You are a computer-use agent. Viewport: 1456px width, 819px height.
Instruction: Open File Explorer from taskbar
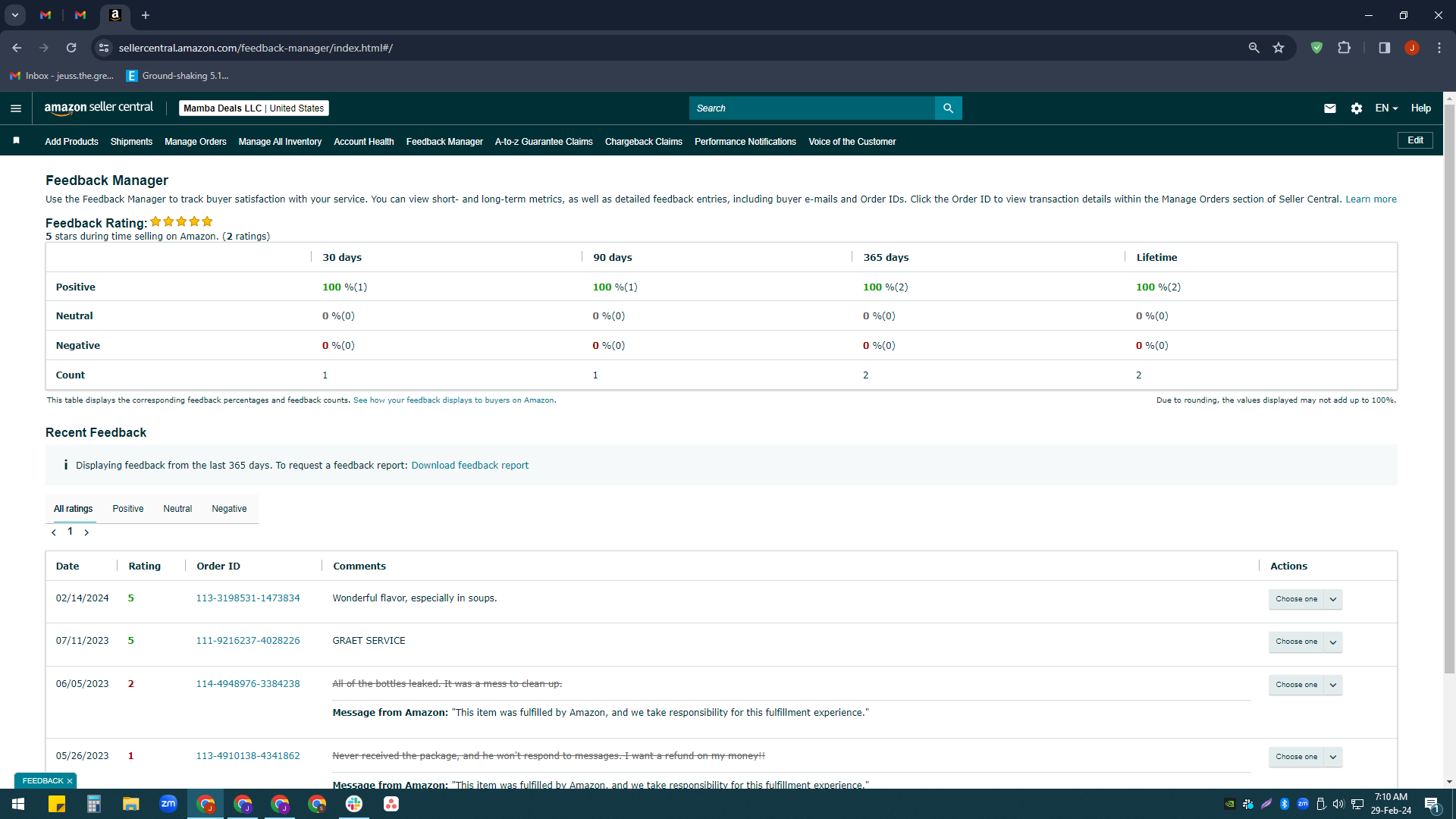pos(131,804)
